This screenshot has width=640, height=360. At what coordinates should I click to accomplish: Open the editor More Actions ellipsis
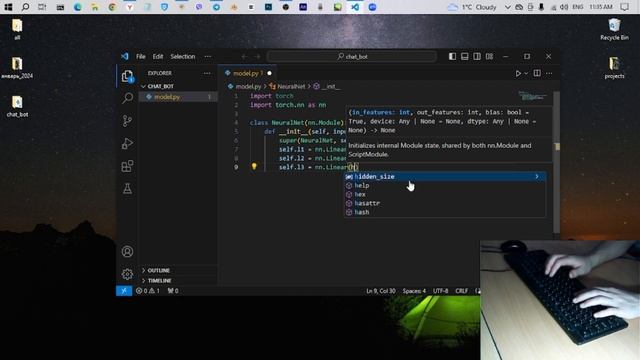tap(549, 73)
